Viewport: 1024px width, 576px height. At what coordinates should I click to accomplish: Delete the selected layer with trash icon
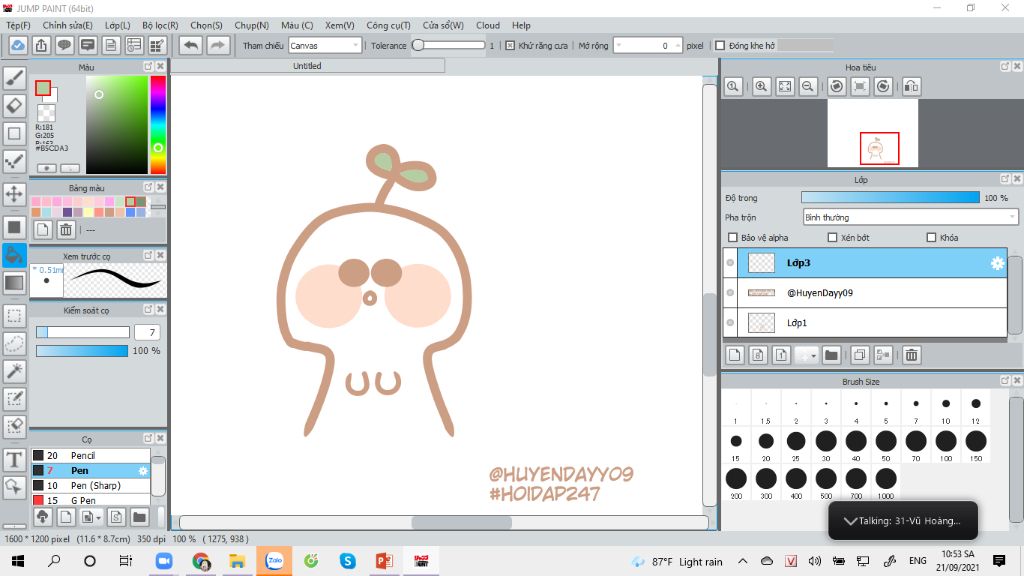point(912,355)
